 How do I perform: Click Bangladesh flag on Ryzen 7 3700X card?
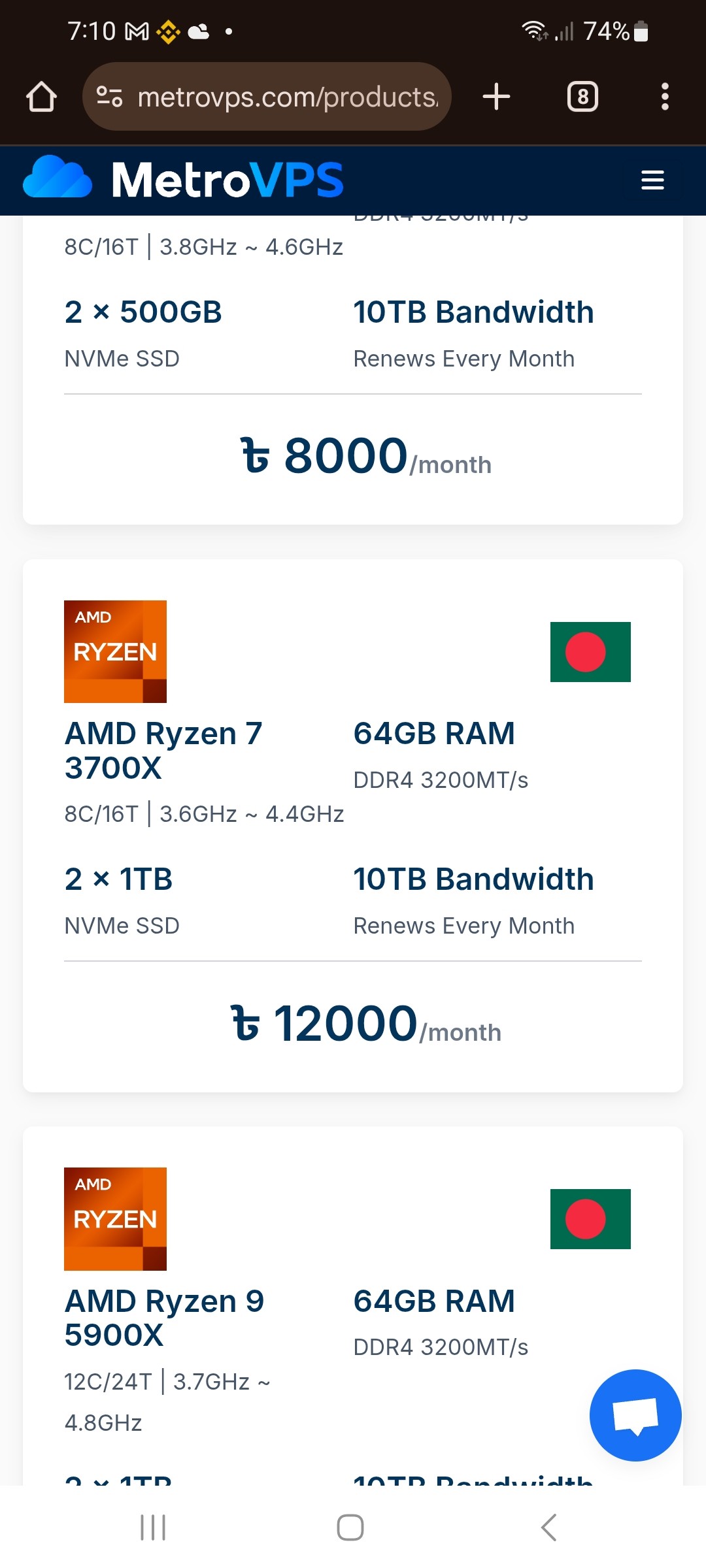590,652
